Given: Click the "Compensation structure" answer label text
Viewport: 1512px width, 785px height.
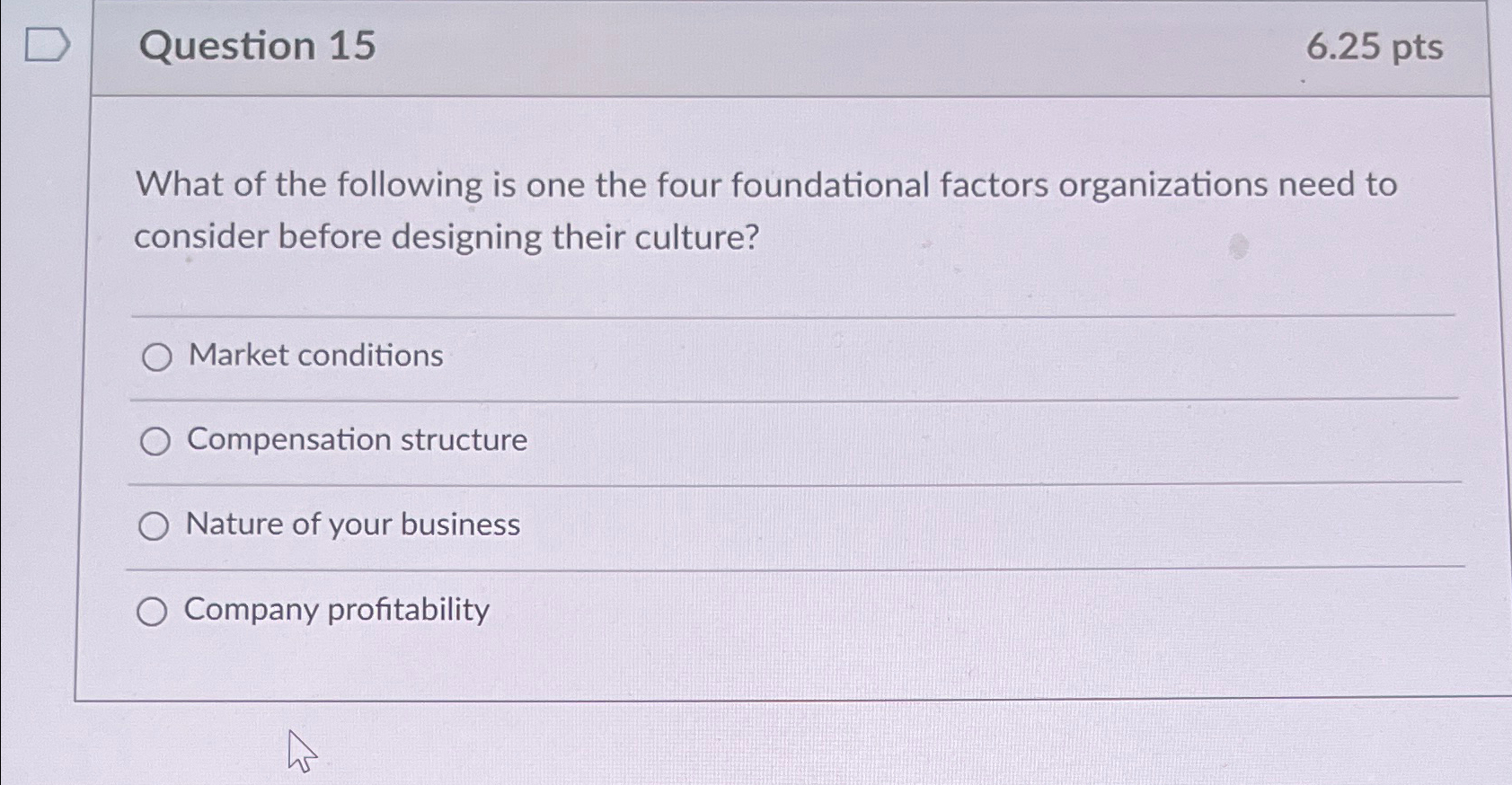Looking at the screenshot, I should coord(357,439).
